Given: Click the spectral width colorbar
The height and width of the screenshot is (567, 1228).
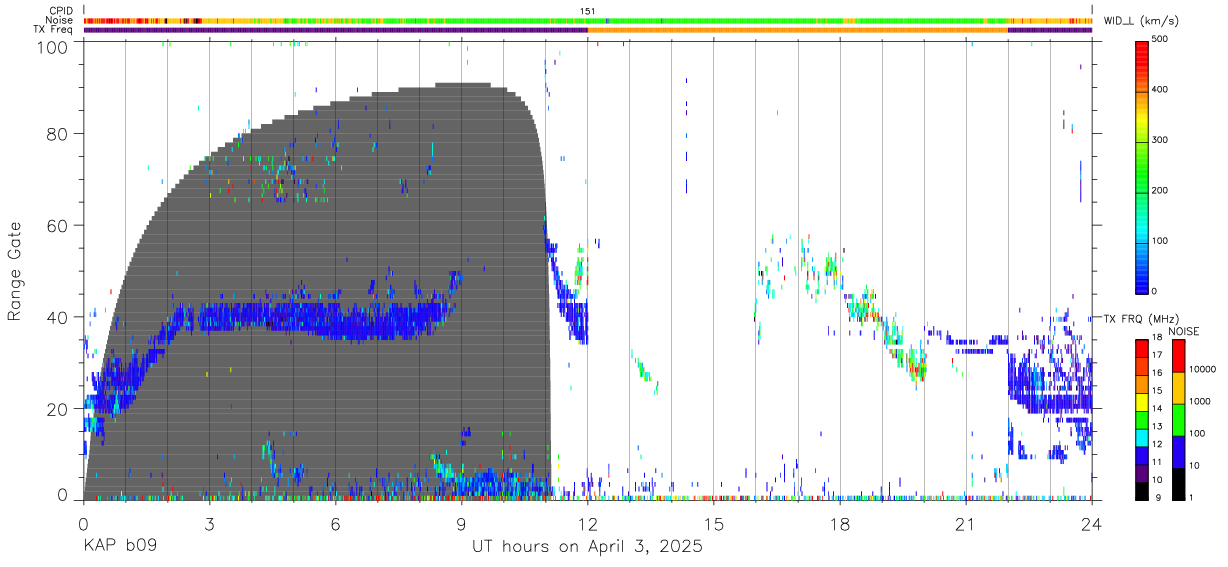Looking at the screenshot, I should [1142, 166].
